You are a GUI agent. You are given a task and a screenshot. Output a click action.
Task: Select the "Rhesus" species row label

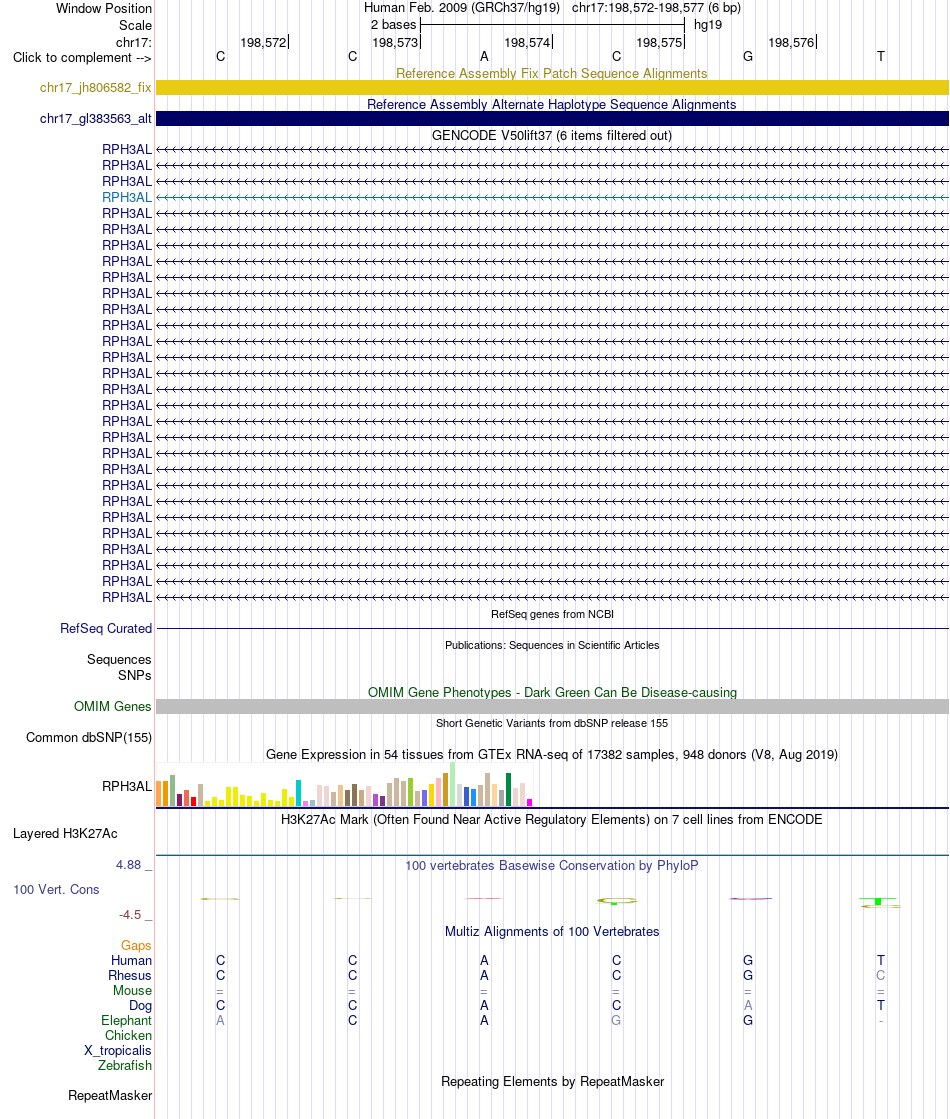coord(130,975)
